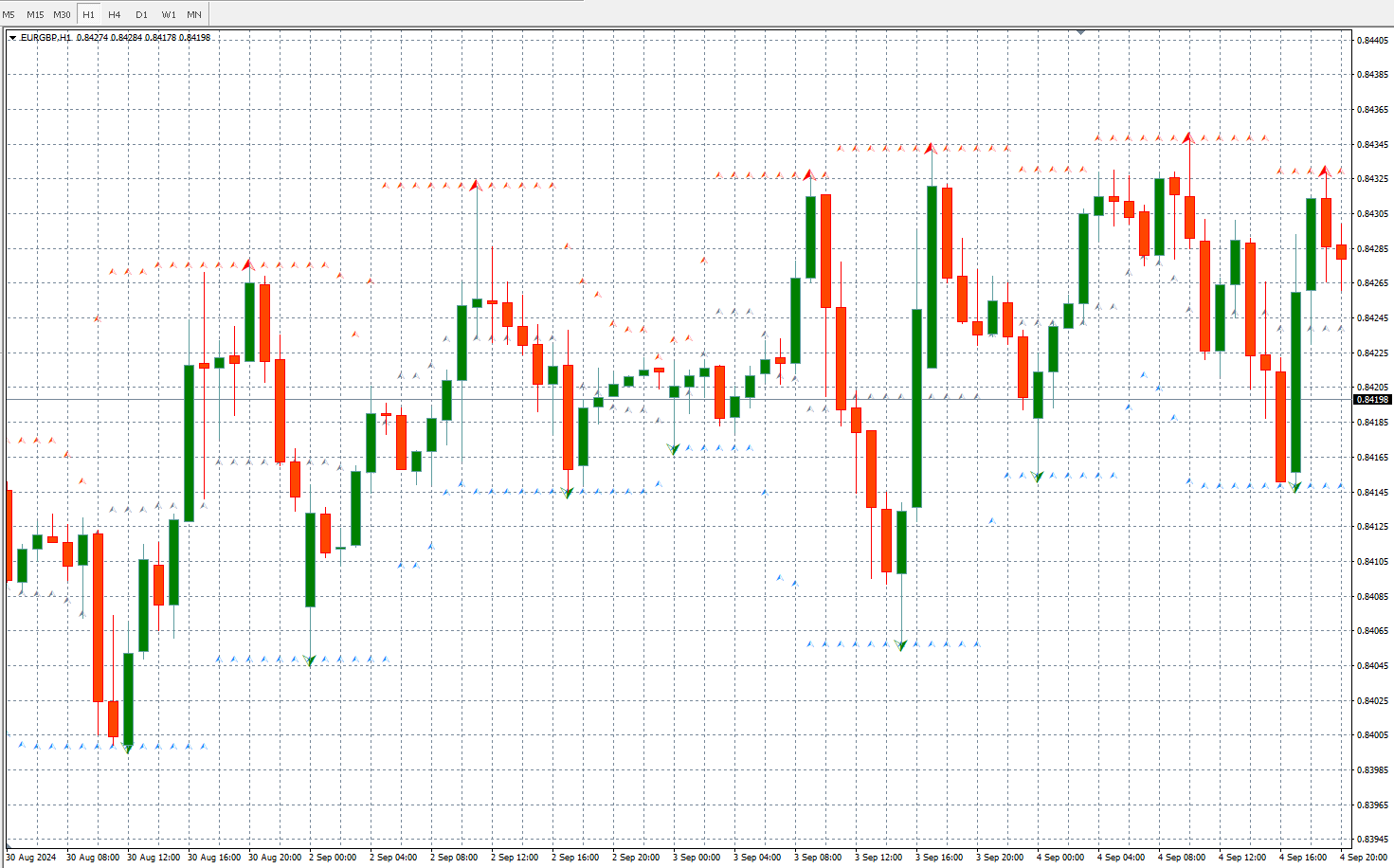Click the 3 Sep 08:00 time label

click(x=818, y=858)
